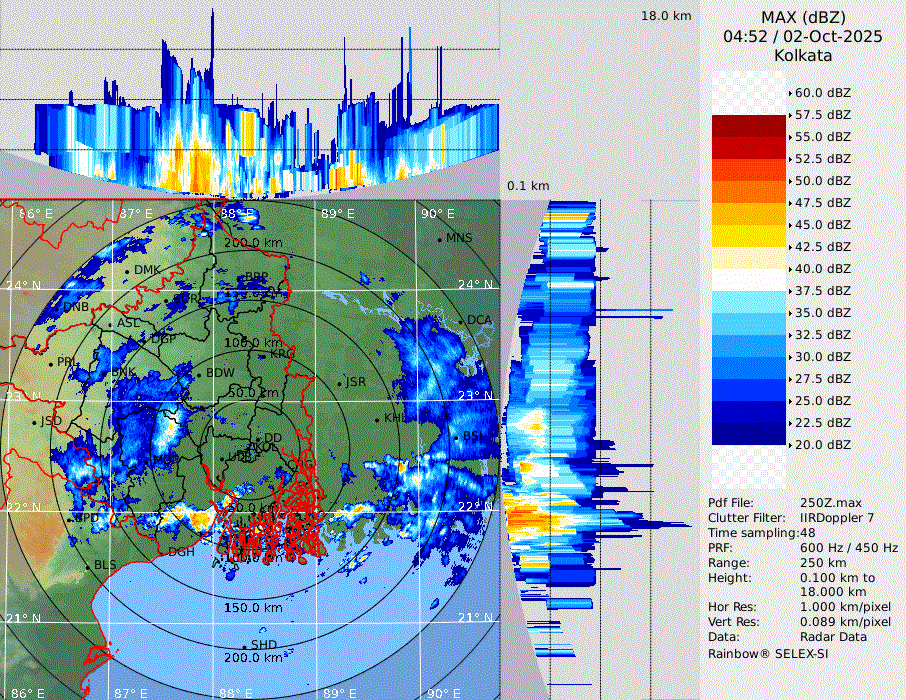Pick the 35.0 dBZ legend entry
Screen dimensions: 906x700
pos(822,313)
